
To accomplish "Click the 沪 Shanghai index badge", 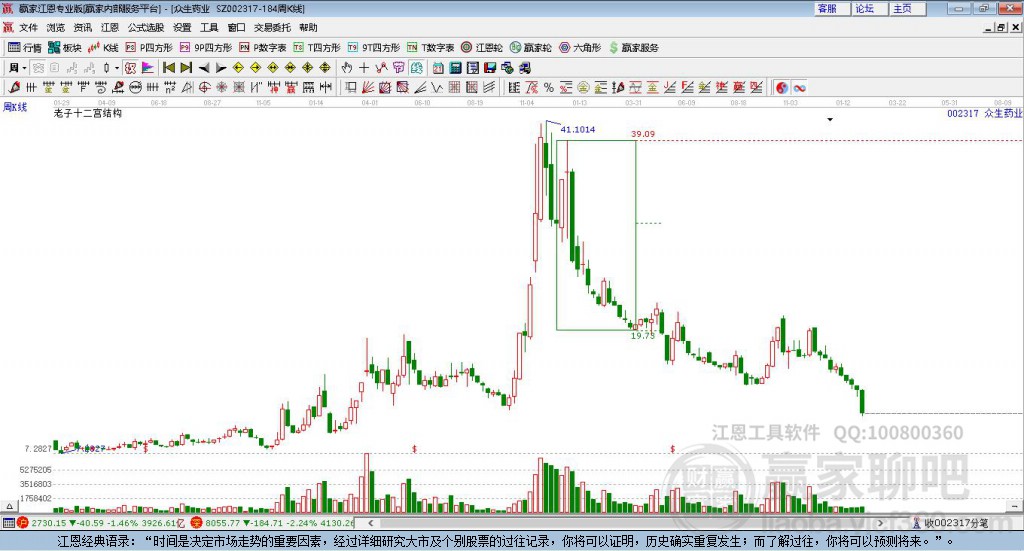I will (23, 523).
